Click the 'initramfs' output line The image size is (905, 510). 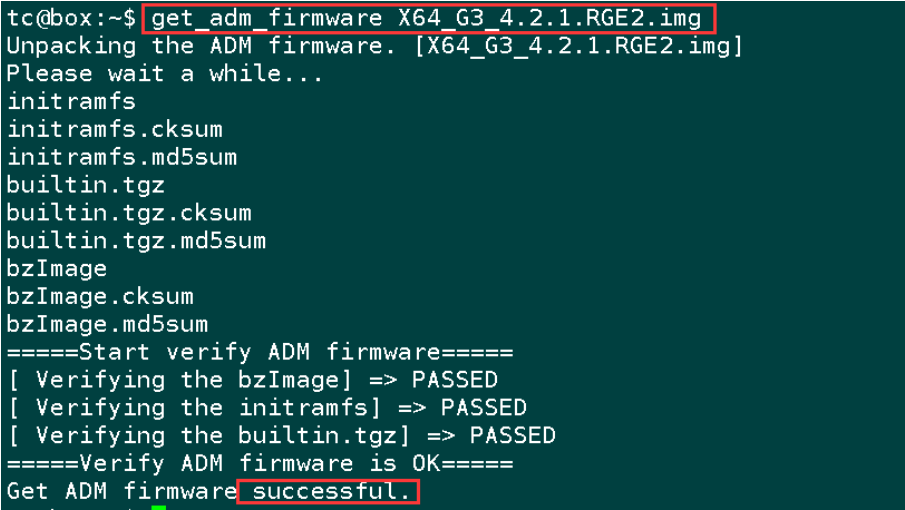71,102
